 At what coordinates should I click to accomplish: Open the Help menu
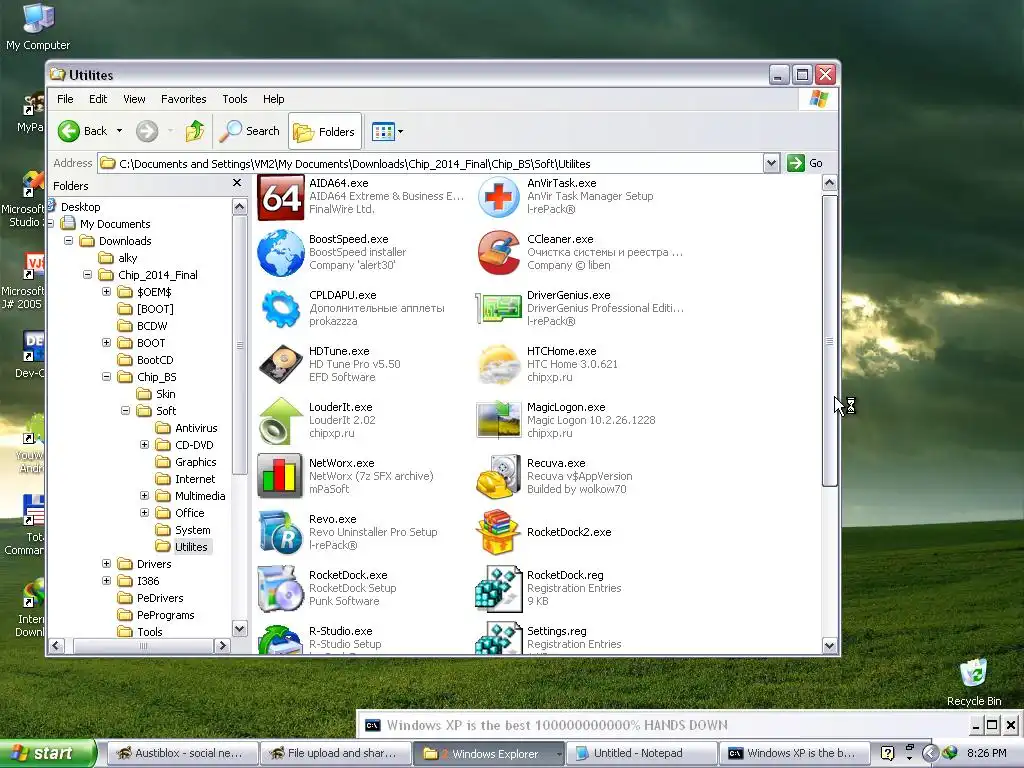pyautogui.click(x=274, y=99)
